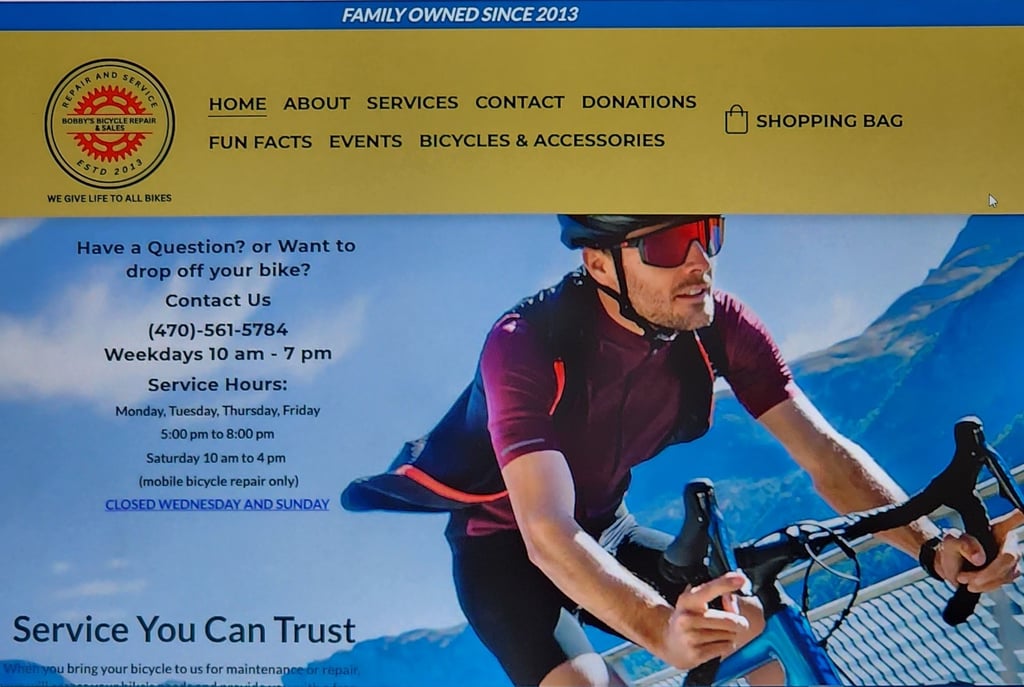Screen dimensions: 1024x687
Task: Open the Home menu item
Action: 237,104
